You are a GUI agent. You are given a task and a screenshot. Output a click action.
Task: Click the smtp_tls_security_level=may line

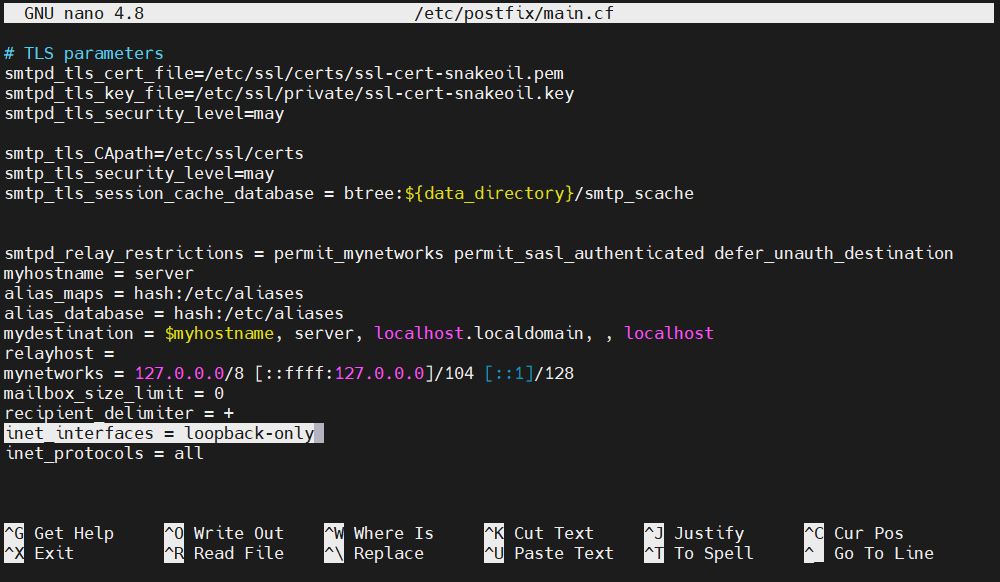(139, 173)
